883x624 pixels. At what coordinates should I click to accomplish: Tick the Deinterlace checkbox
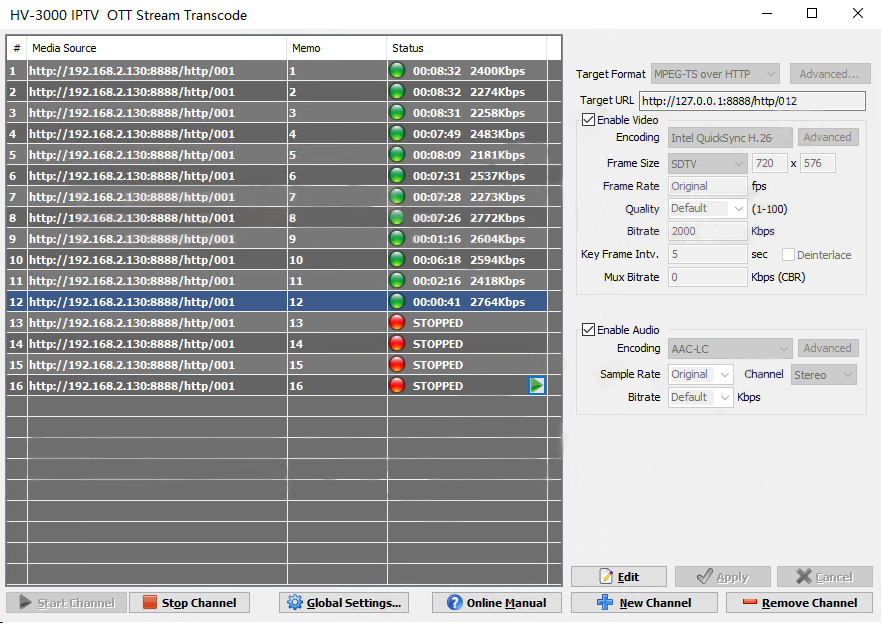click(x=788, y=255)
